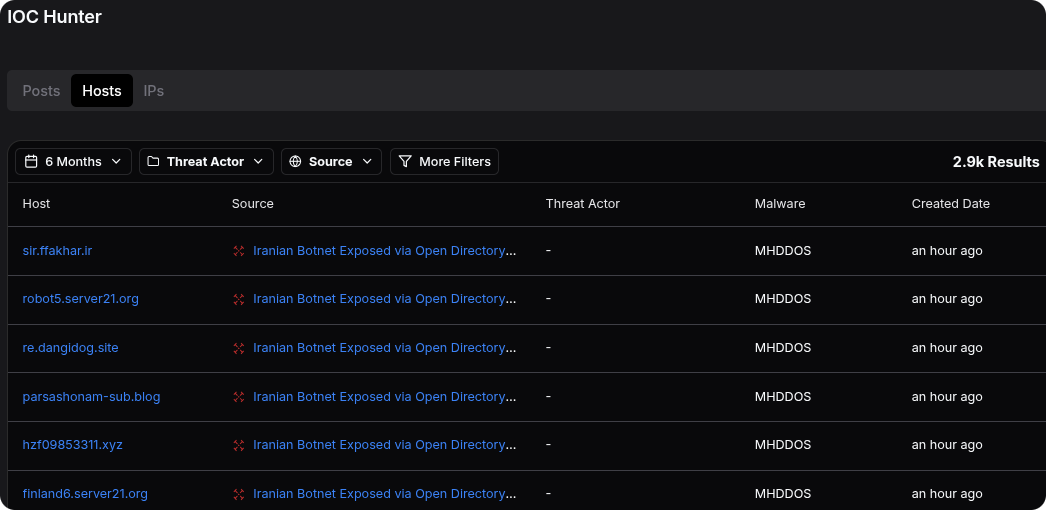Click MHDDOS in the robot5.server21.org row
This screenshot has height=510, width=1046.
pos(783,299)
